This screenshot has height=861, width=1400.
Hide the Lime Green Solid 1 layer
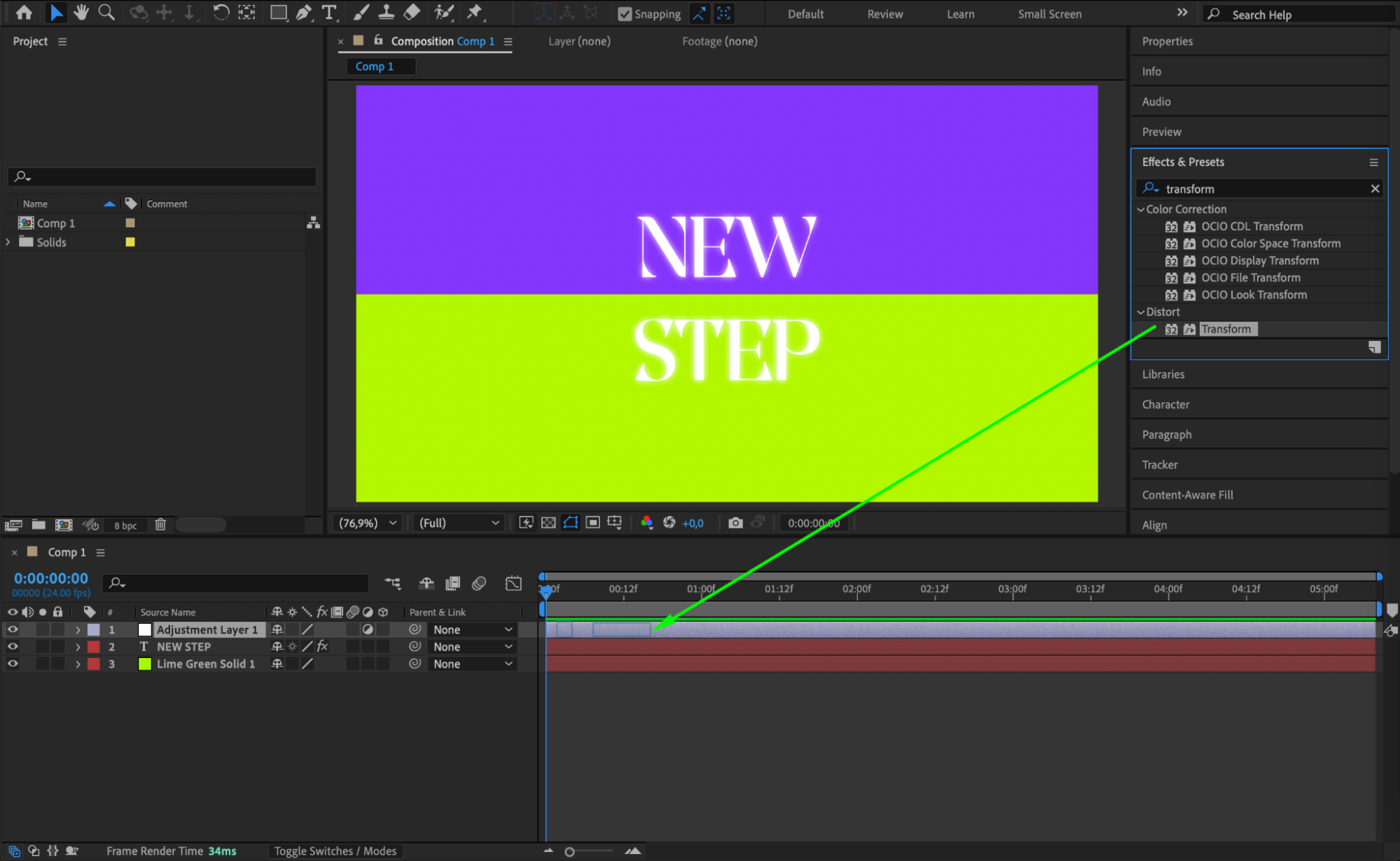click(x=13, y=664)
